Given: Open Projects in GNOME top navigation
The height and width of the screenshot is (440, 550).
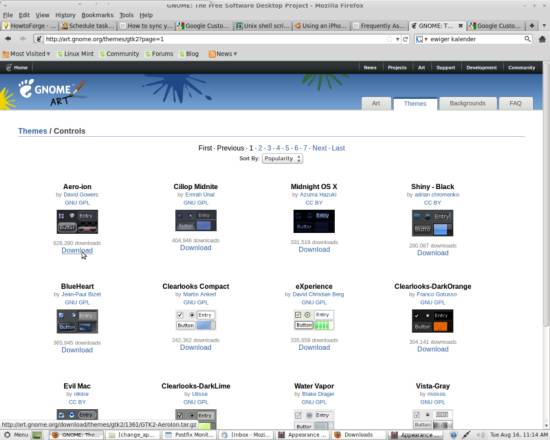Looking at the screenshot, I should tap(397, 67).
